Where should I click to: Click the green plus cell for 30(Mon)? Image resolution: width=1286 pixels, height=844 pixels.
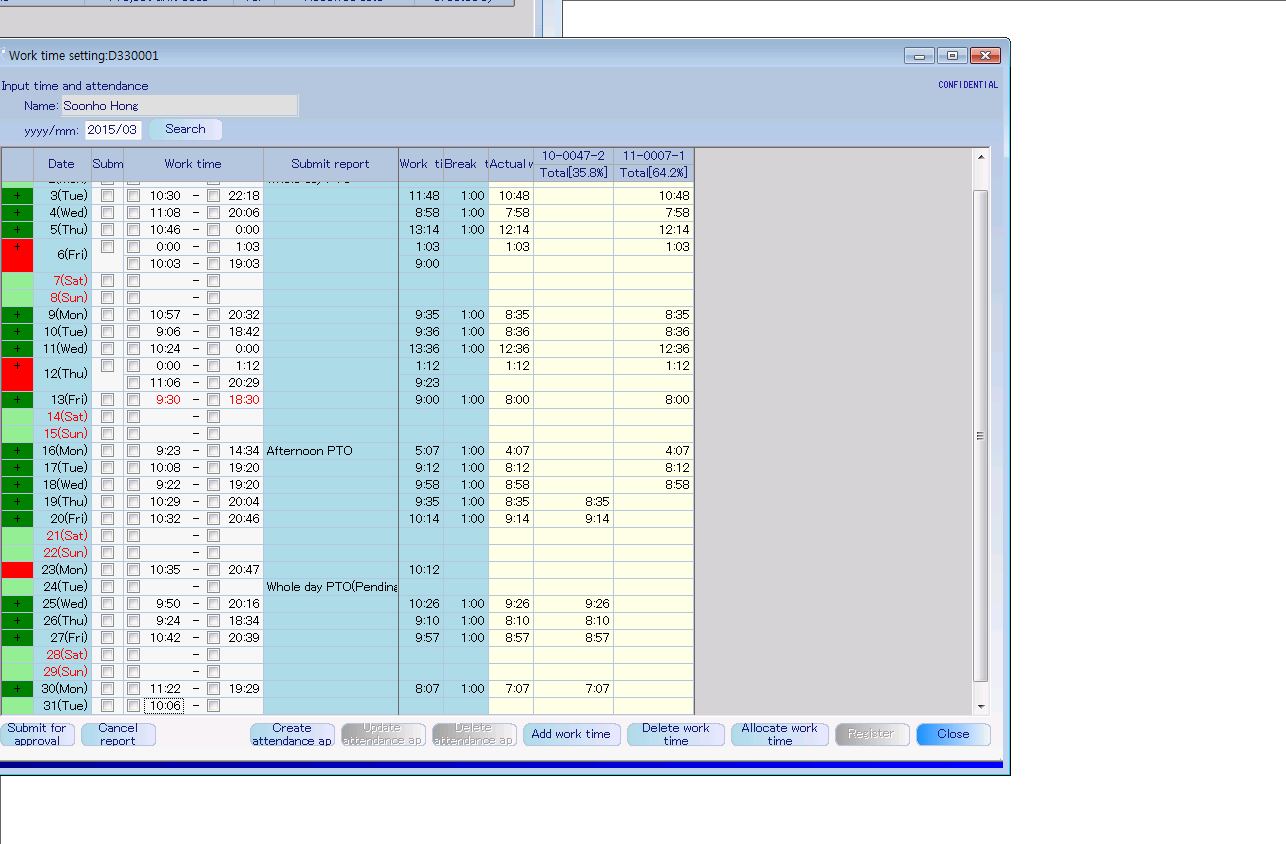point(17,688)
